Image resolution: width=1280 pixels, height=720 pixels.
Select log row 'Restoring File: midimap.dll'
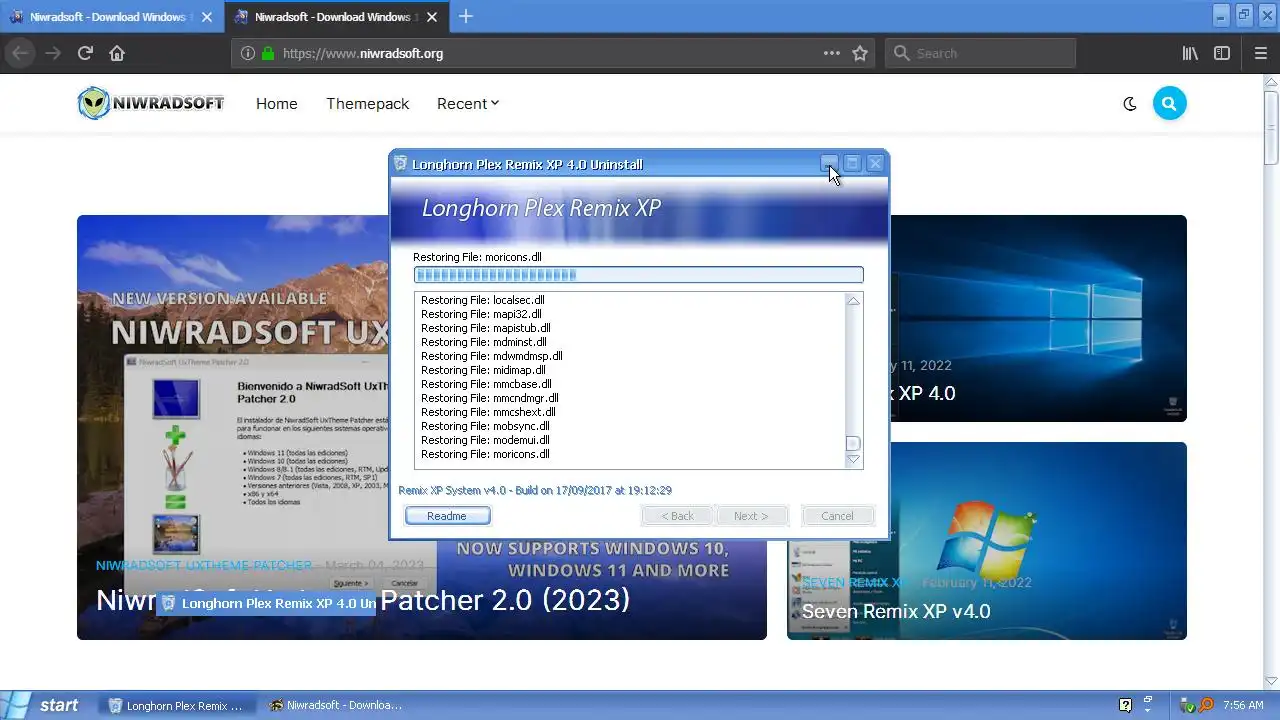483,370
